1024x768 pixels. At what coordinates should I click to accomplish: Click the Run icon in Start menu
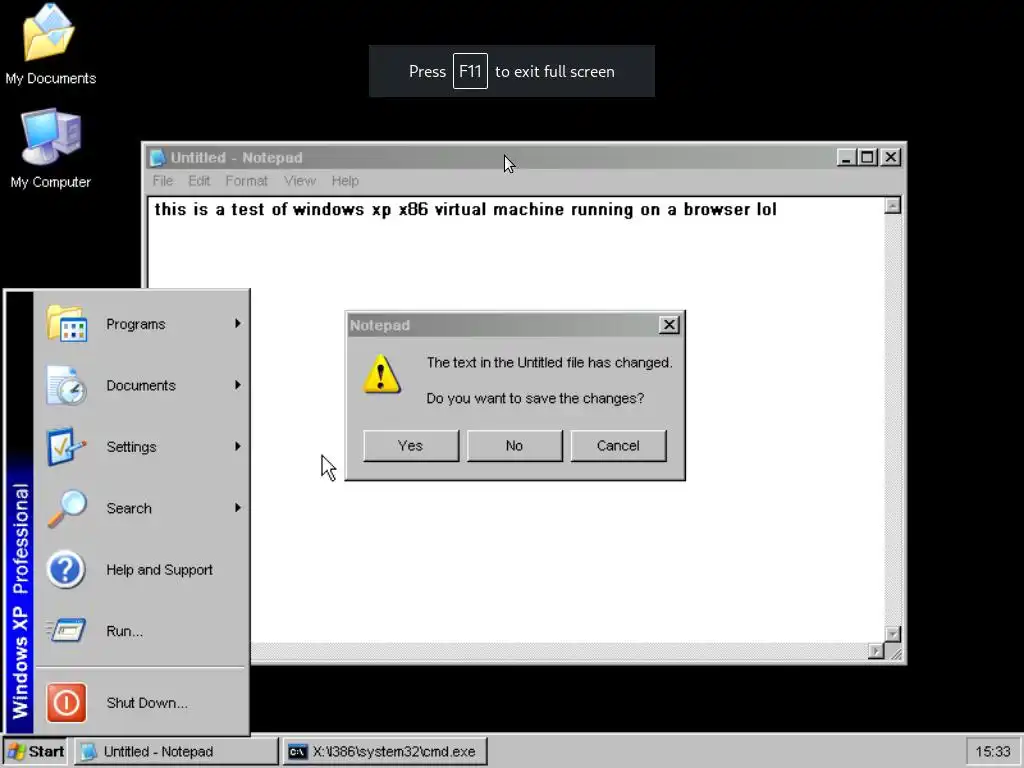click(67, 631)
